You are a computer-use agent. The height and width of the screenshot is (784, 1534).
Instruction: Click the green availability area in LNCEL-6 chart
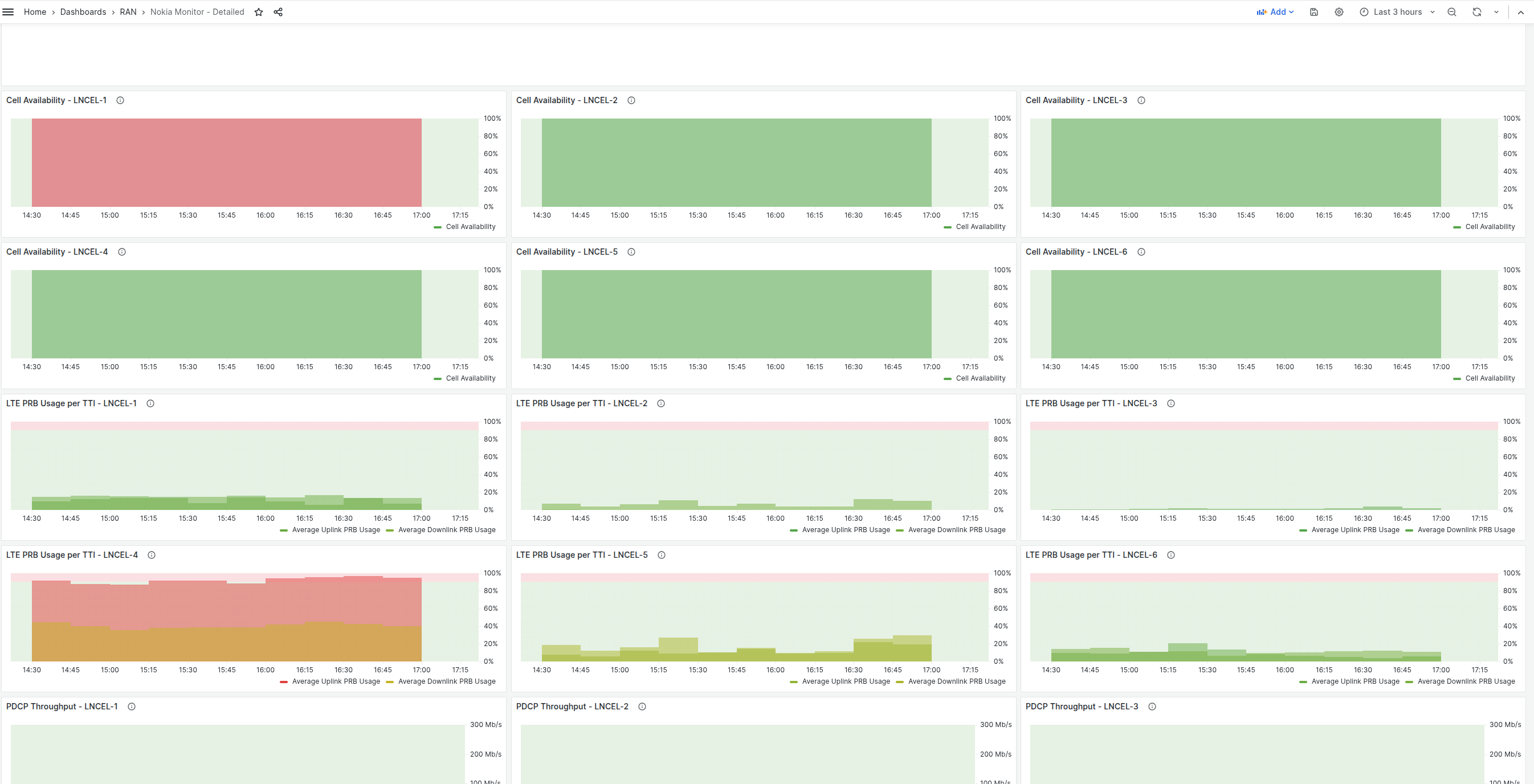pos(1246,315)
